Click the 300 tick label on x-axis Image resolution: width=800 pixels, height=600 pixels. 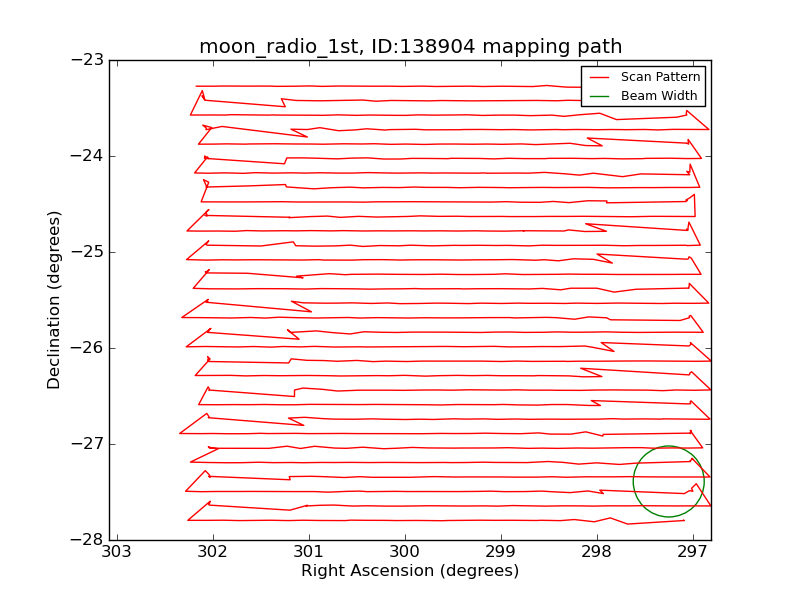pyautogui.click(x=405, y=552)
